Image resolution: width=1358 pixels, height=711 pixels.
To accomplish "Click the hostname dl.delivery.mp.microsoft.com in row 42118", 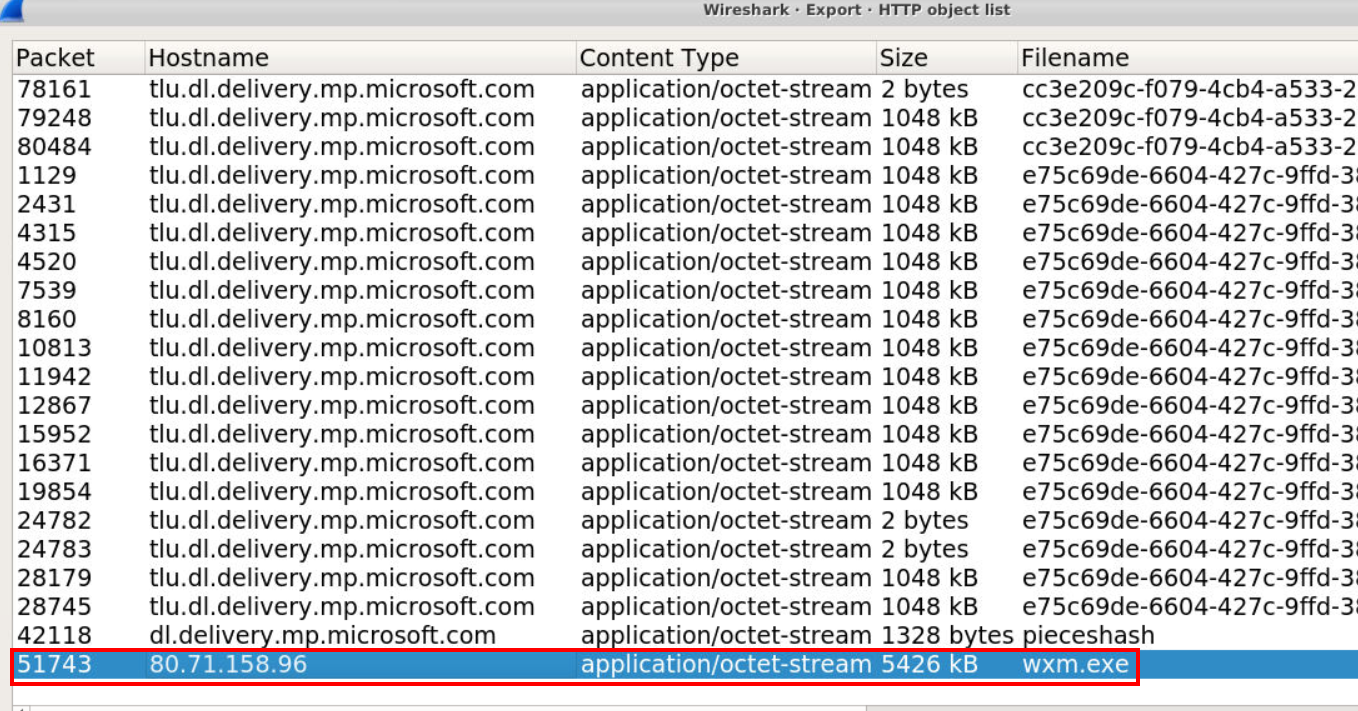I will 322,636.
